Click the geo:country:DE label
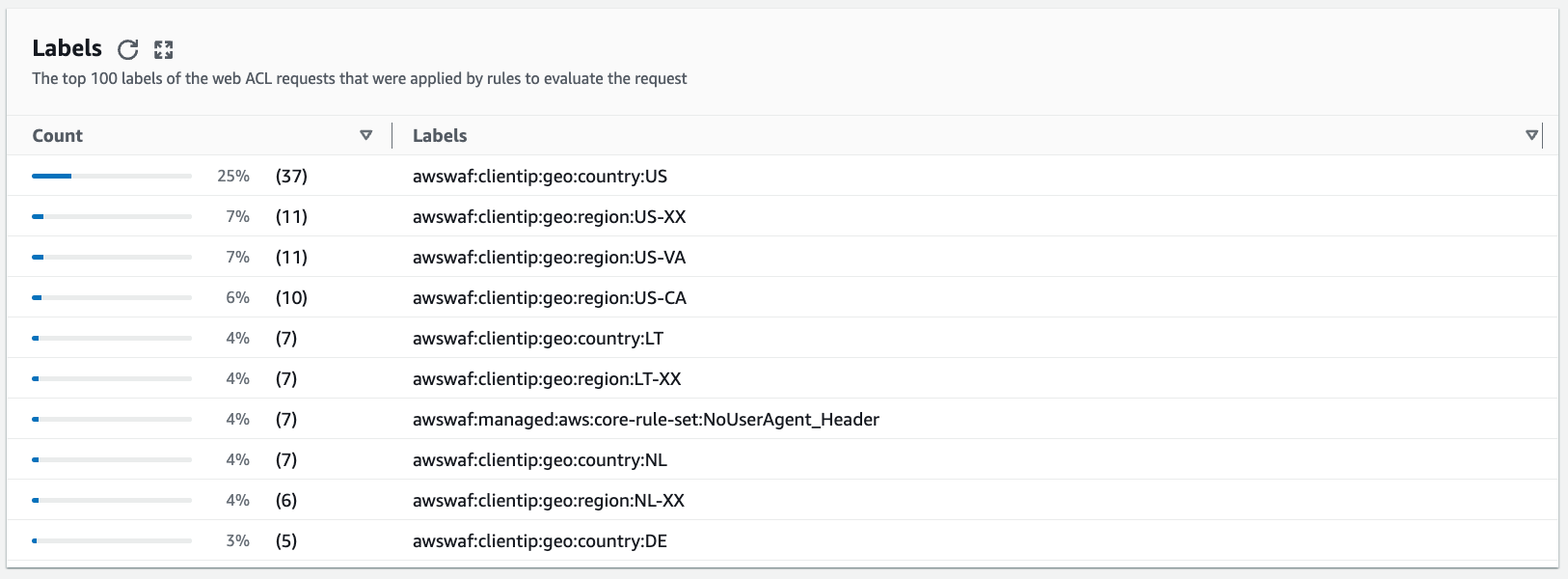 point(539,541)
